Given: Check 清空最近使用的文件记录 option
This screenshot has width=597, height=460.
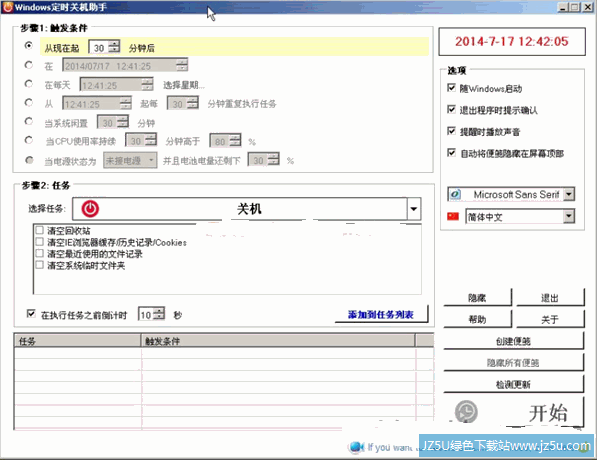Looking at the screenshot, I should (x=39, y=253).
